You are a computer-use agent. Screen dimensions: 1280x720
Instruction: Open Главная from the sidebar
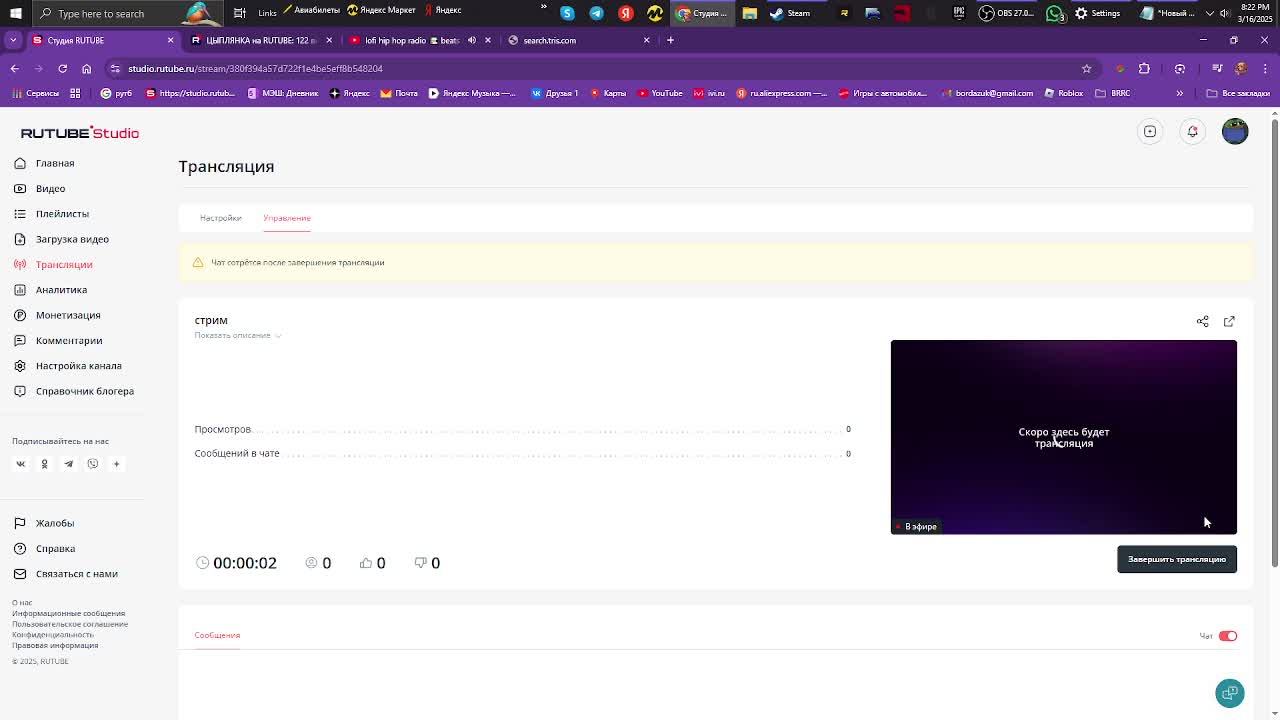point(55,163)
